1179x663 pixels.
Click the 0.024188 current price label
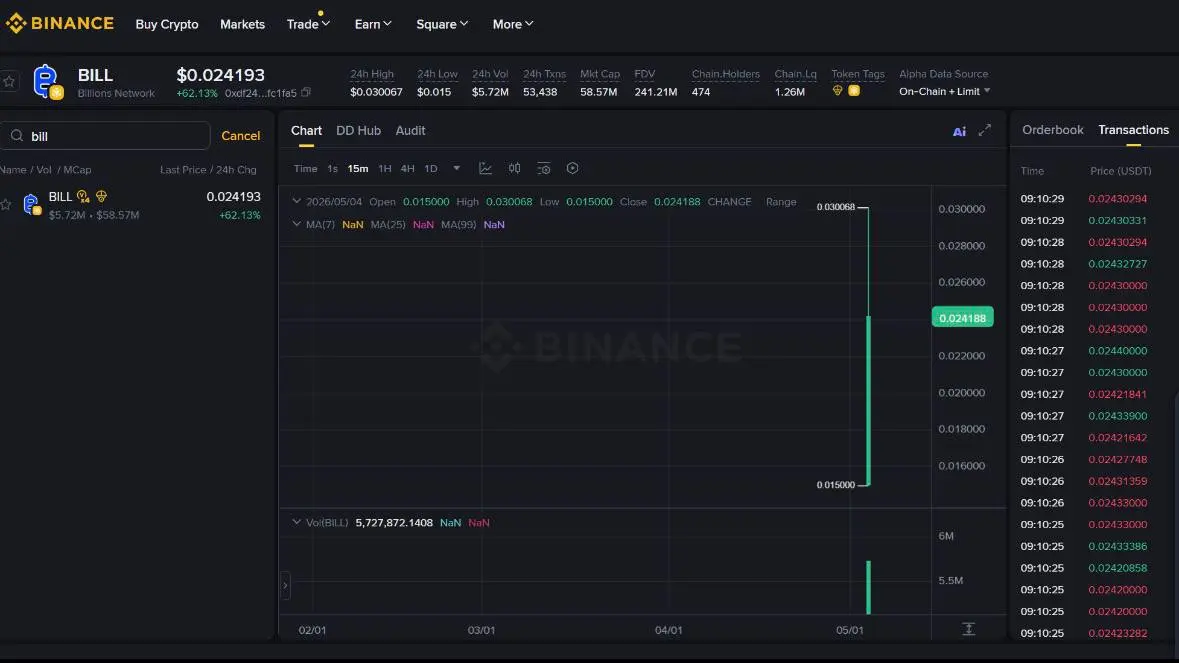point(962,317)
